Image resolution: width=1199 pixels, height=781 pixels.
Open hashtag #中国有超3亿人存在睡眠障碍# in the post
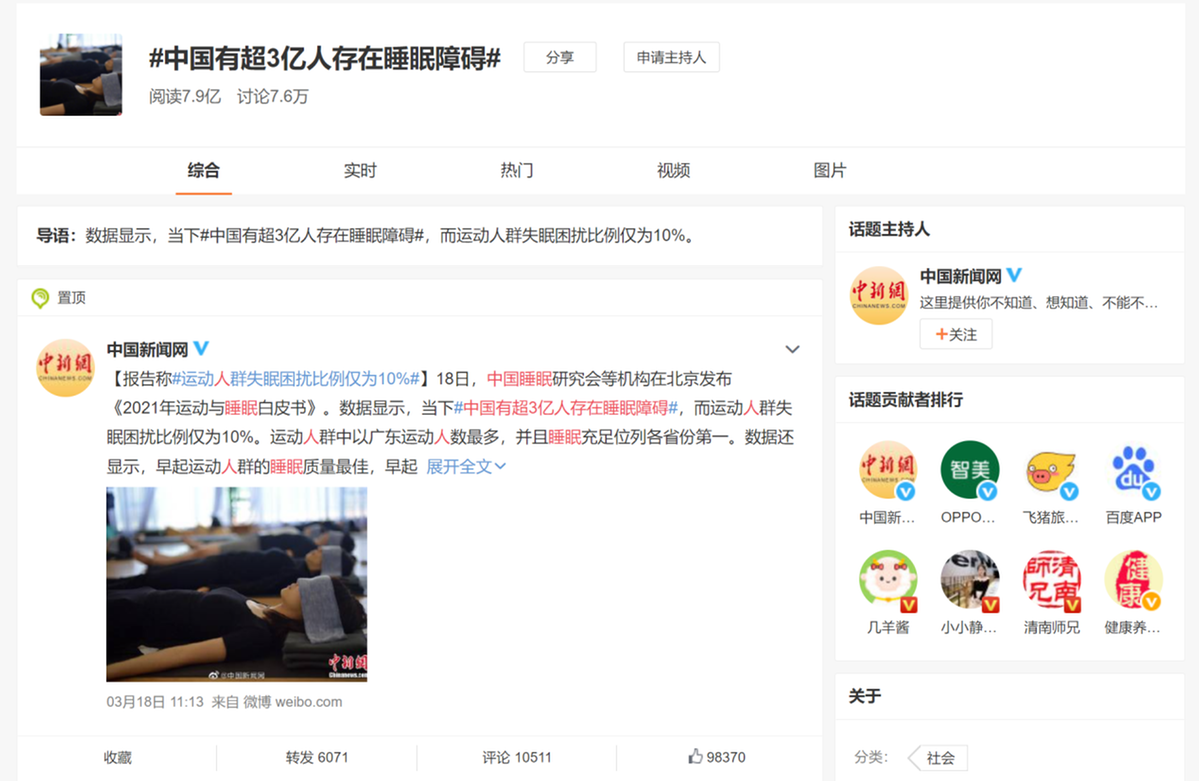(566, 408)
